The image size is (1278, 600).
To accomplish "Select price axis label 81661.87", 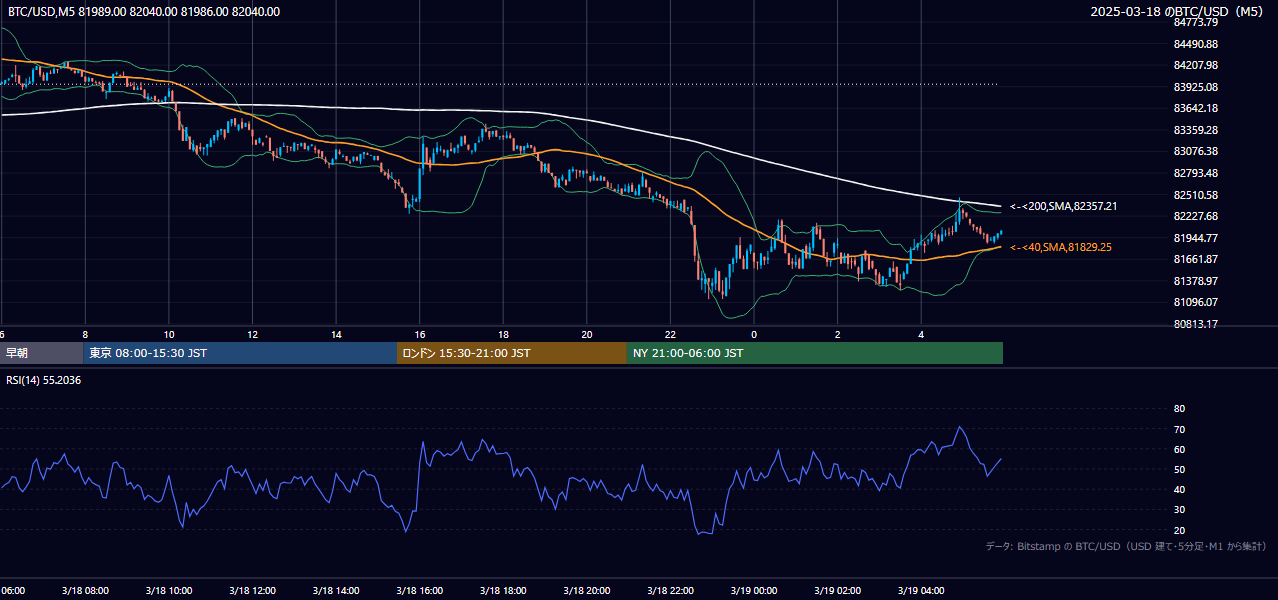I will pyautogui.click(x=1195, y=259).
